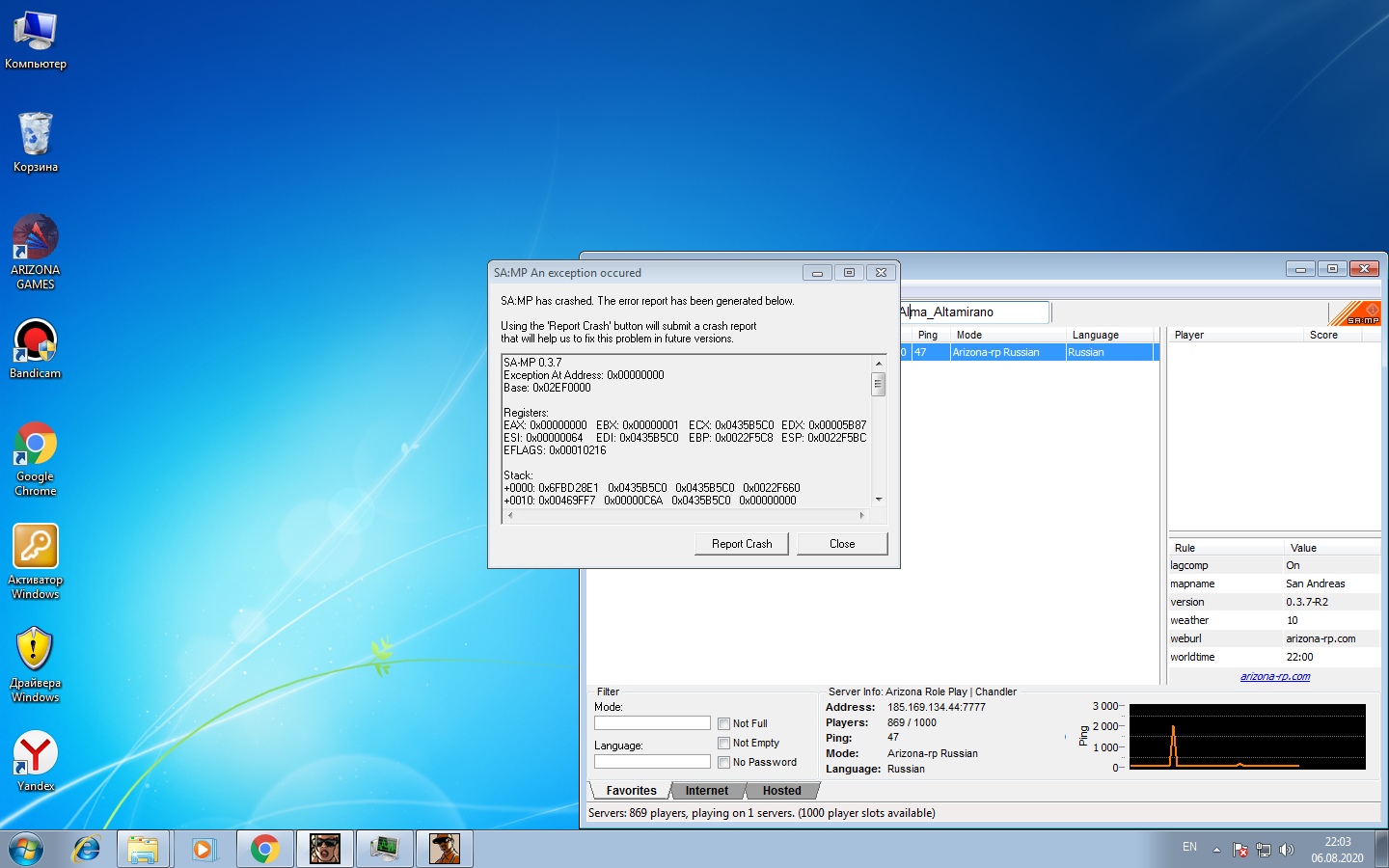Open the volume speaker tray icon
This screenshot has width=1389, height=868.
click(1286, 850)
